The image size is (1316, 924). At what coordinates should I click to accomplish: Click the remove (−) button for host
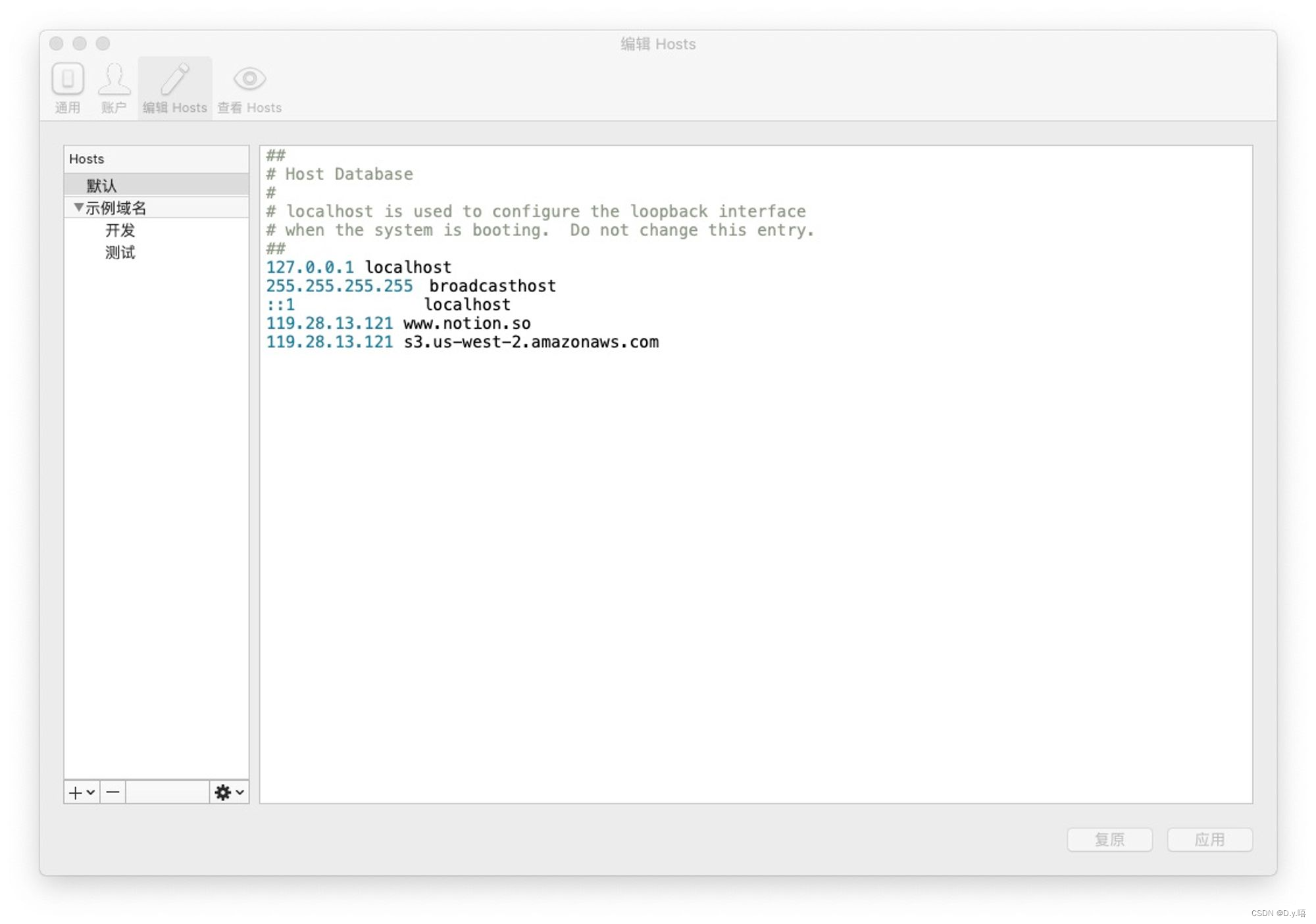click(112, 790)
